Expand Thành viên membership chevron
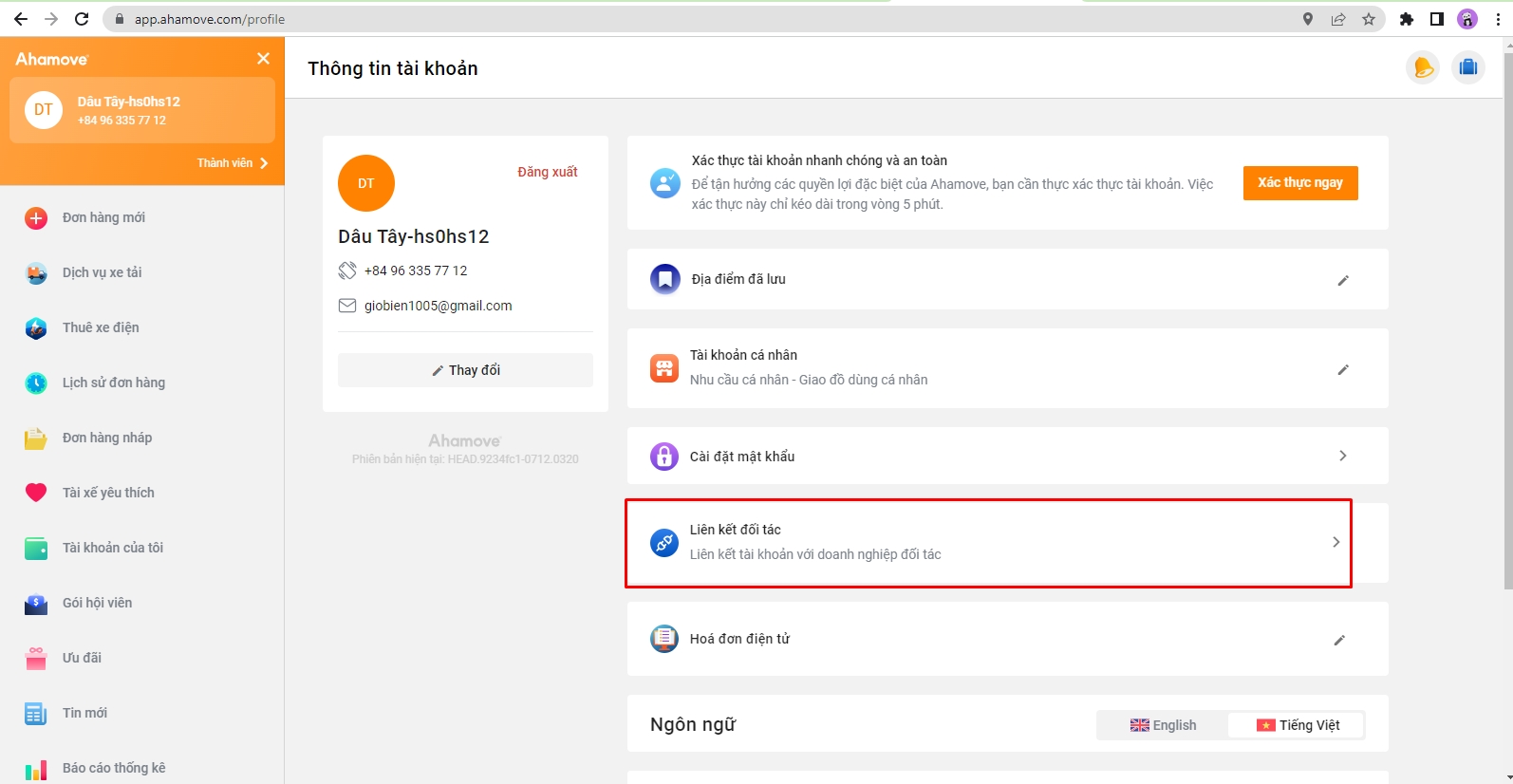 [x=264, y=163]
